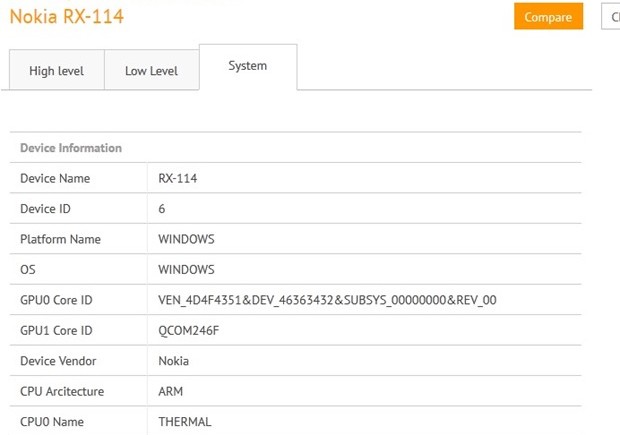This screenshot has width=620, height=435.
Task: Click the Device ID label
Action: click(x=46, y=209)
